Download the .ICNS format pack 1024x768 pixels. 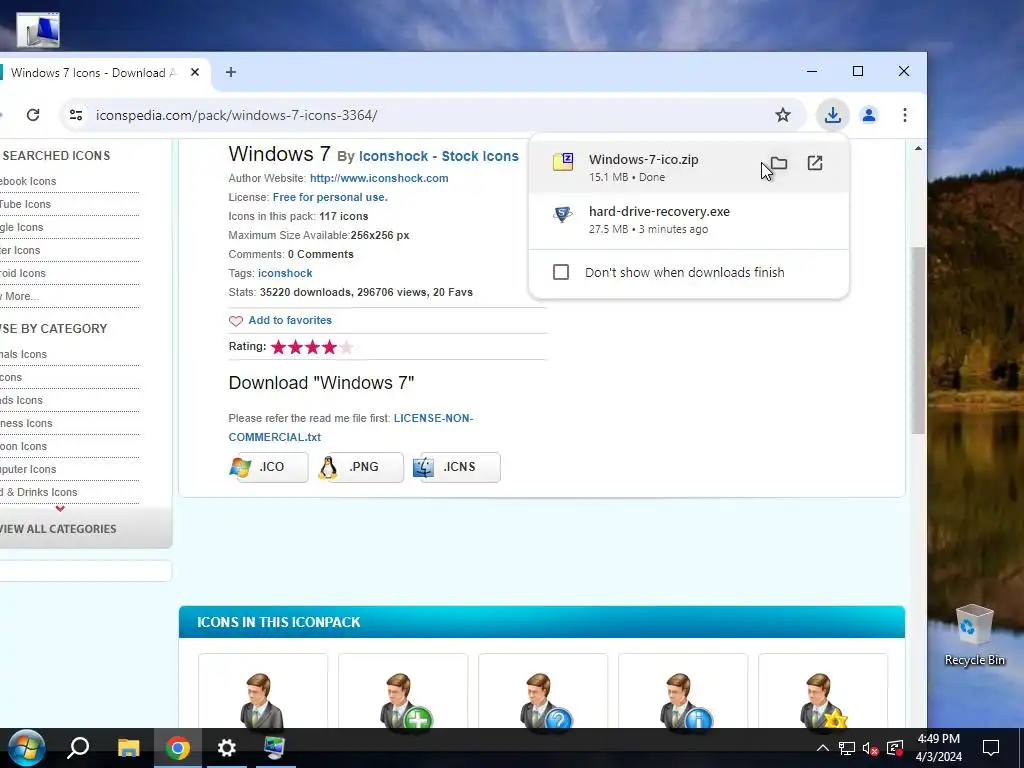456,467
